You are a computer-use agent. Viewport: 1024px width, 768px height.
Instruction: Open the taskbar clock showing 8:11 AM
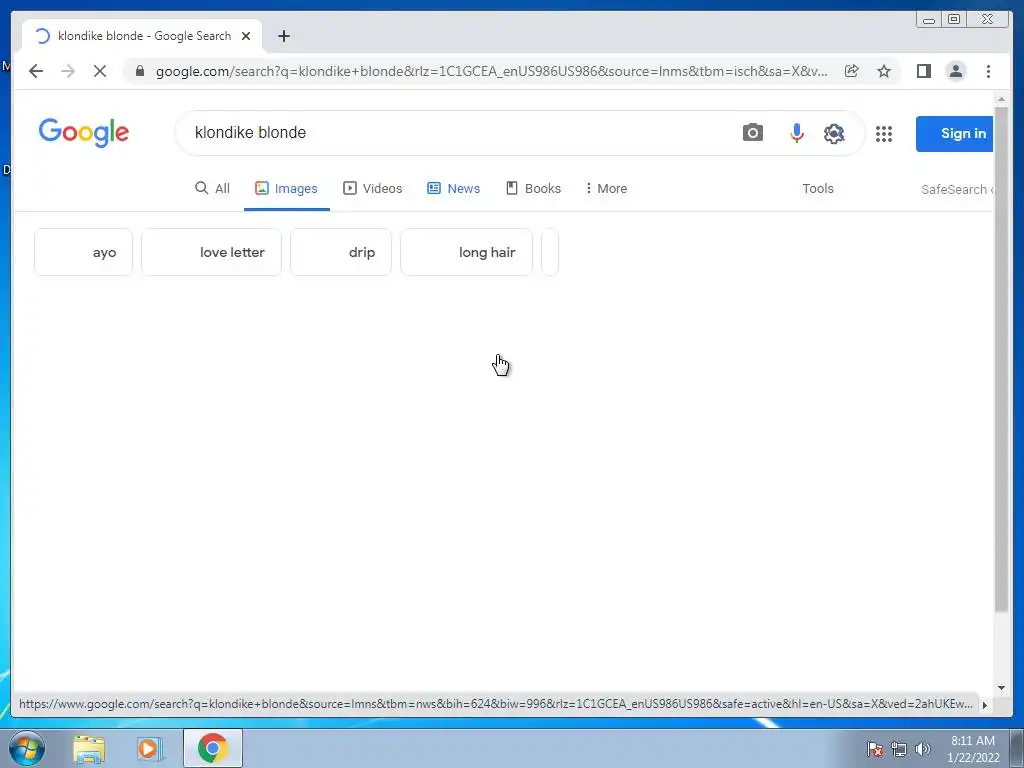coord(973,749)
